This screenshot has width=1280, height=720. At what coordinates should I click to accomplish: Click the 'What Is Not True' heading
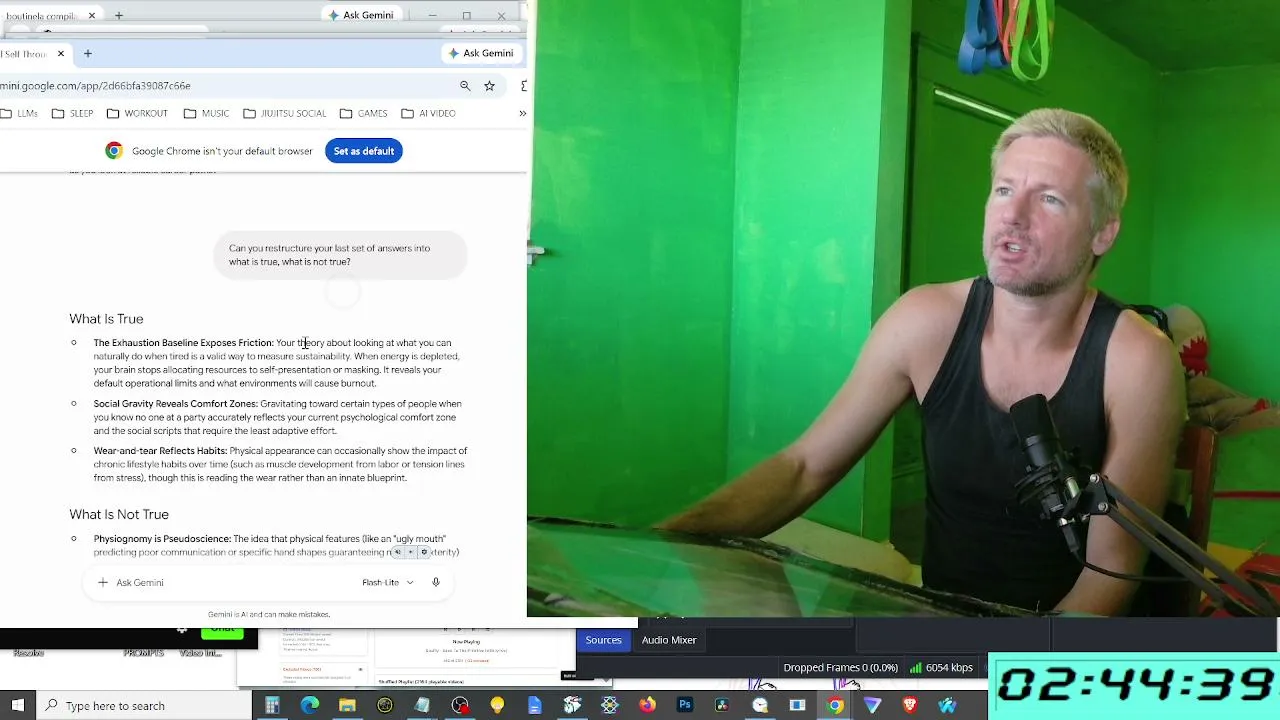tap(119, 515)
